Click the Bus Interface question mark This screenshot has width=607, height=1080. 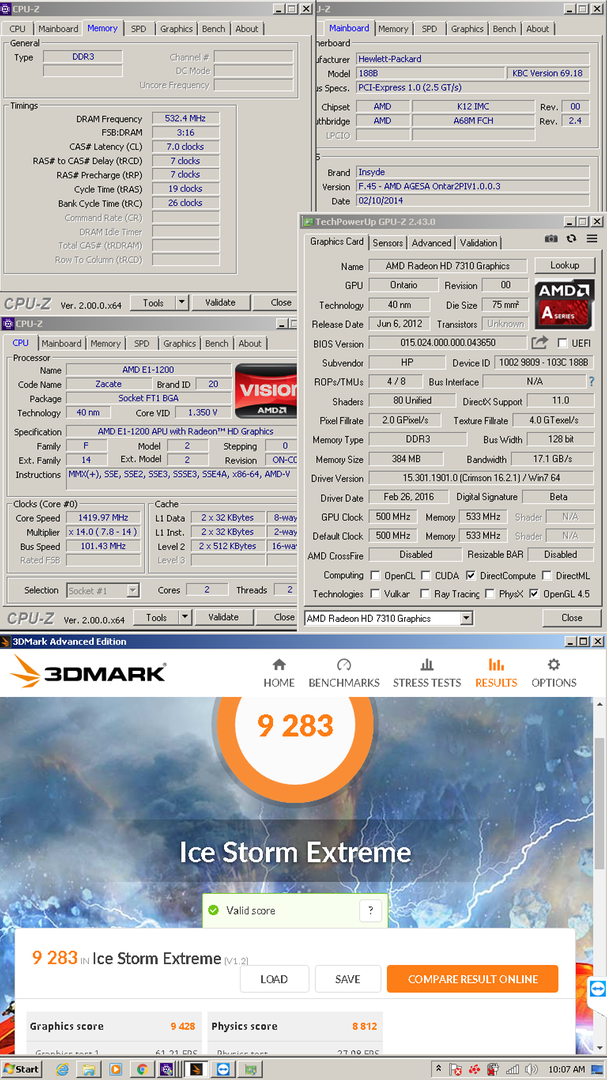[591, 381]
